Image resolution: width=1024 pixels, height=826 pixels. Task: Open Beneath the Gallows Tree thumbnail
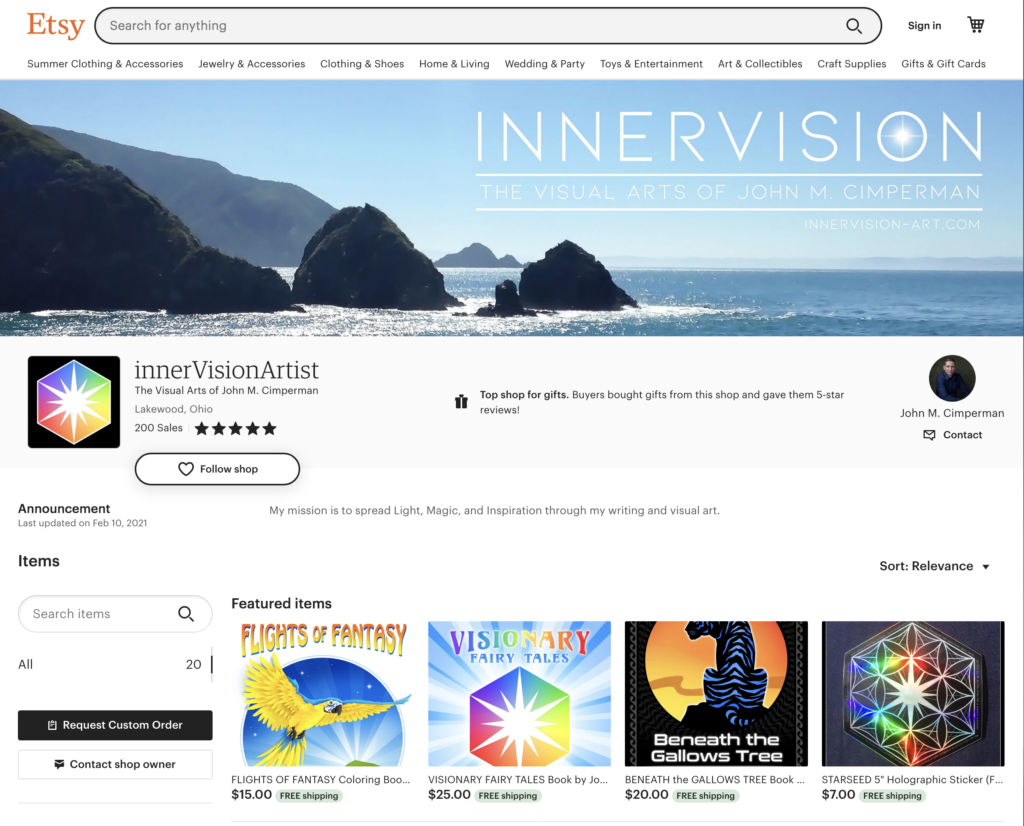(716, 693)
